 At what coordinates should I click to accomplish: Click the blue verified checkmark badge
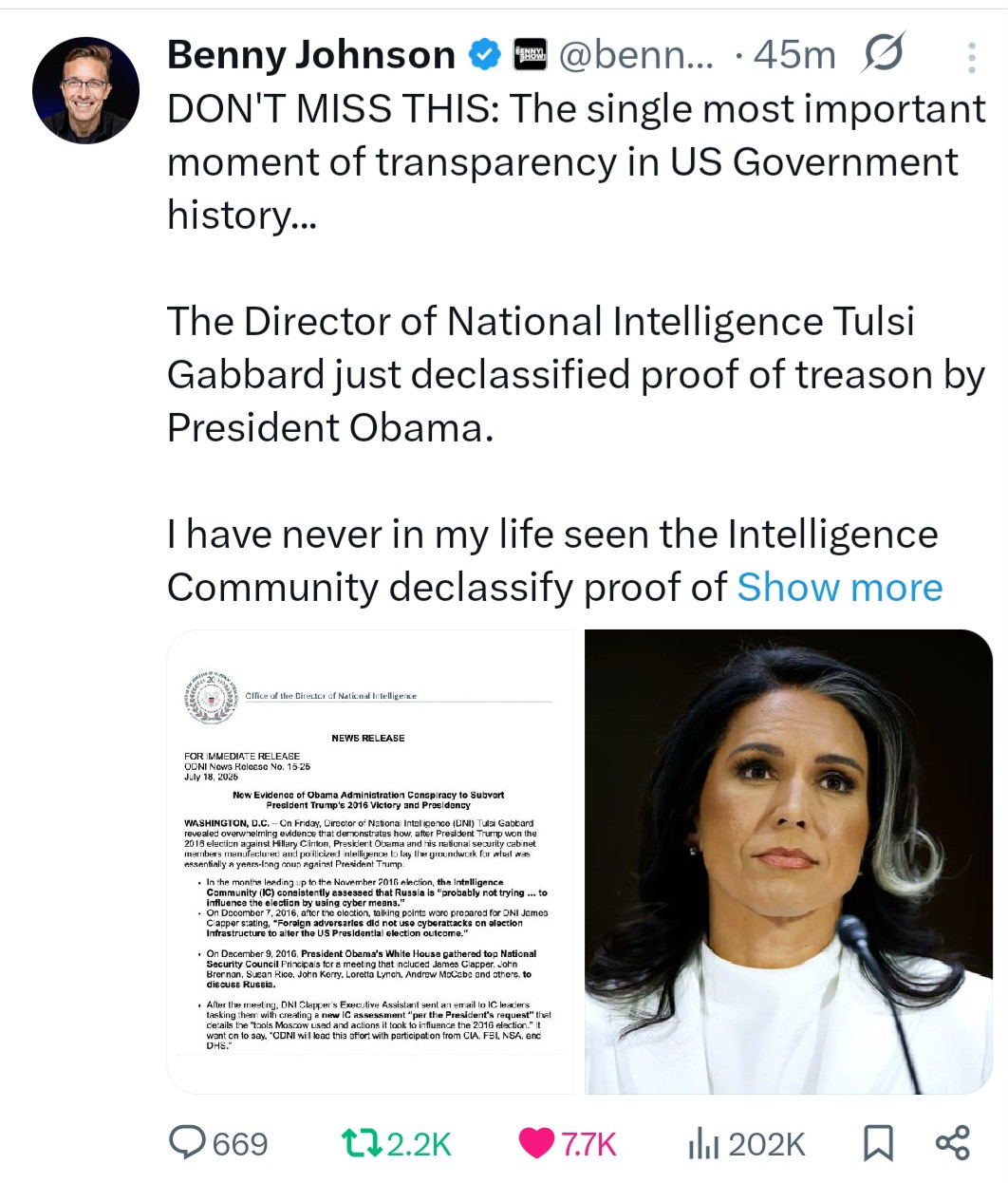pos(485,55)
